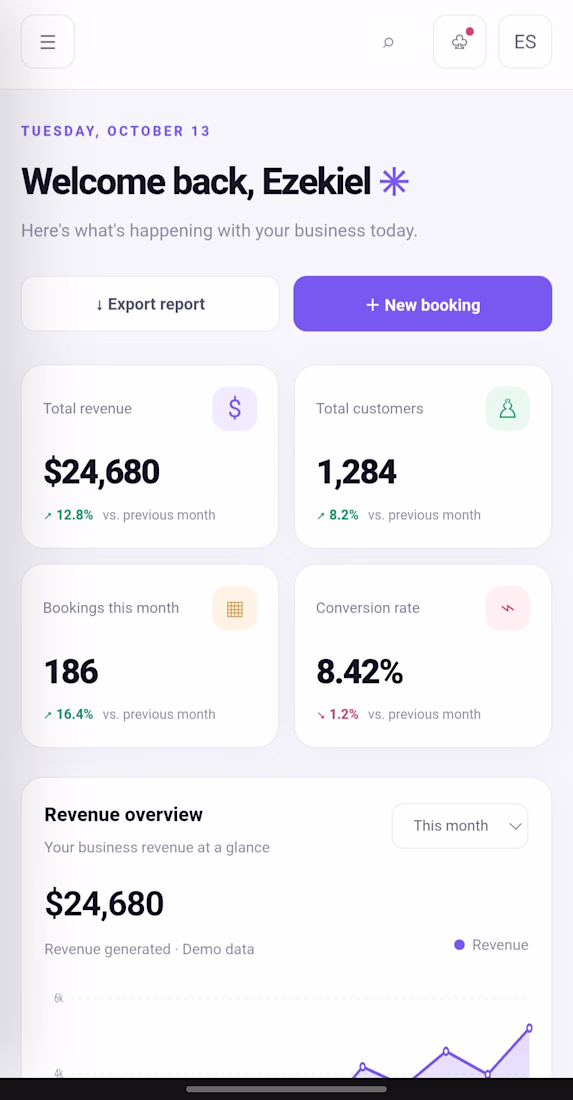Screen dimensions: 573x1100
Task: Click the lightning icon on Conversion rate
Action: [508, 608]
